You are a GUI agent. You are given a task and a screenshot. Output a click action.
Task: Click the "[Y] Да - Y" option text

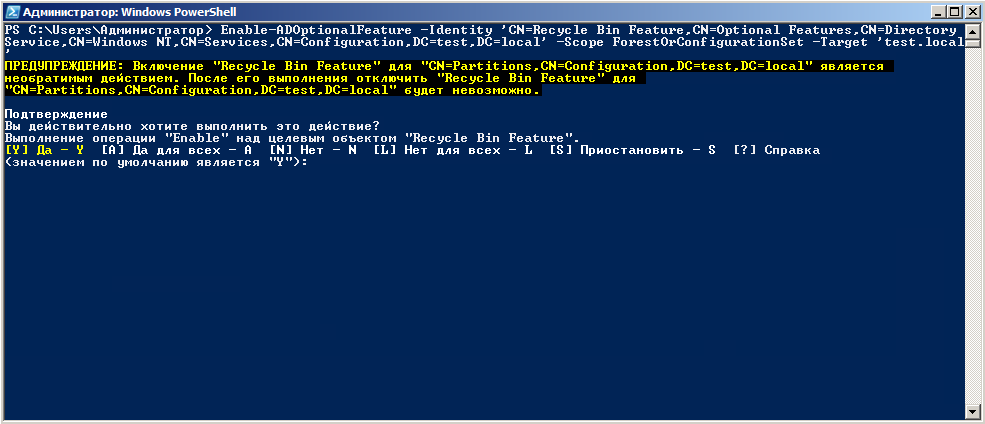coord(44,150)
